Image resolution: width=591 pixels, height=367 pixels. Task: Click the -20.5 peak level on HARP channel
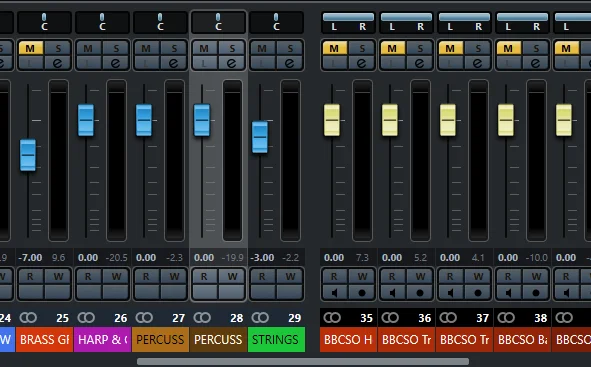(116, 258)
